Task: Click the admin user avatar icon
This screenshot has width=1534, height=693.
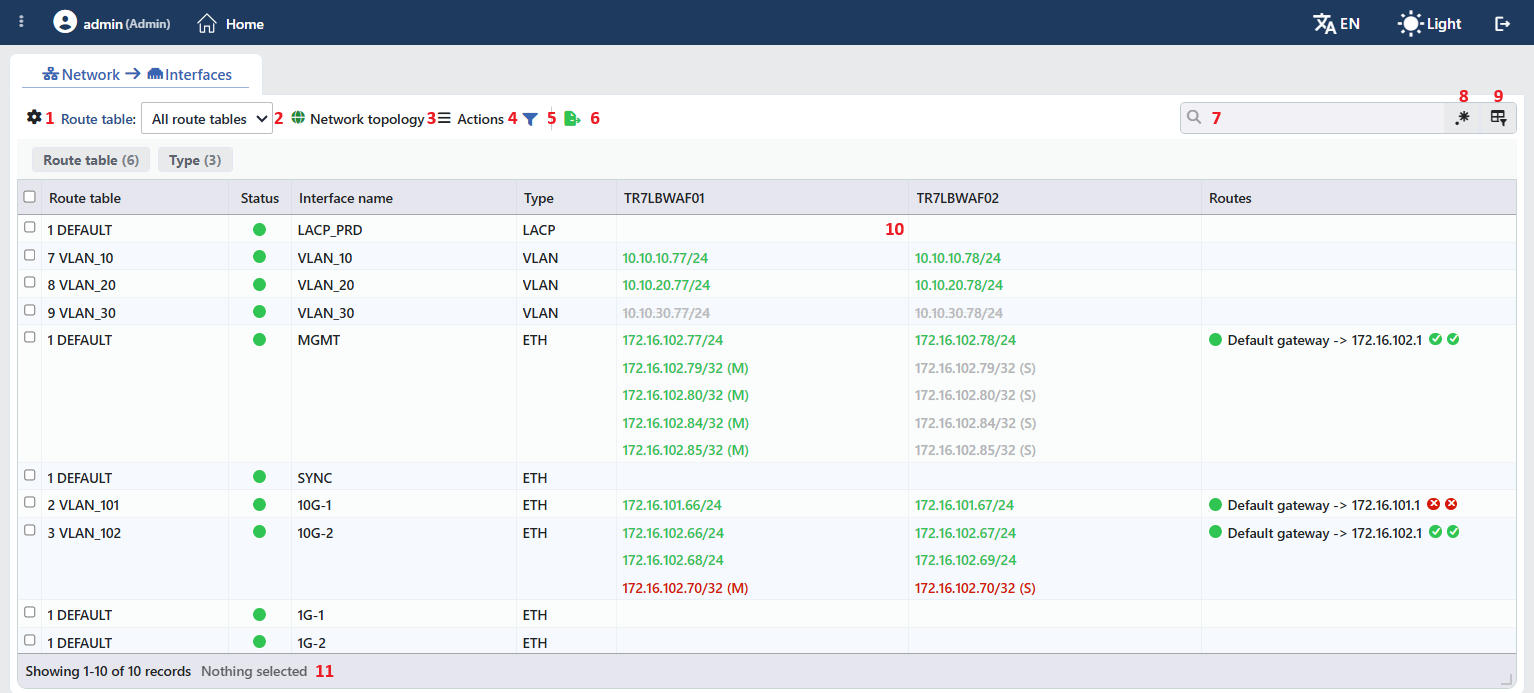Action: click(65, 22)
